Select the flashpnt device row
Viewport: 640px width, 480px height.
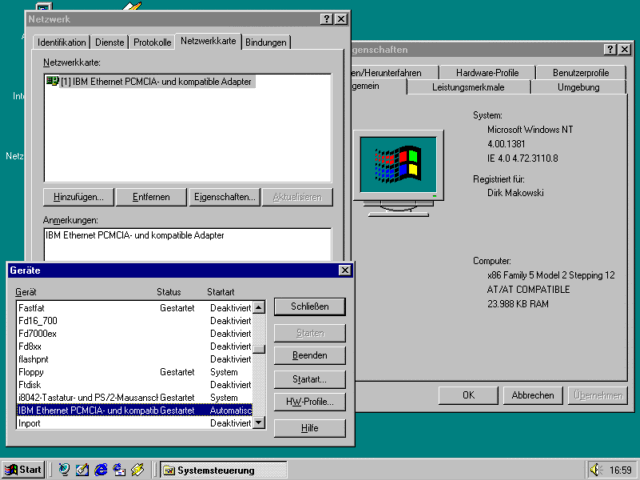coord(135,359)
